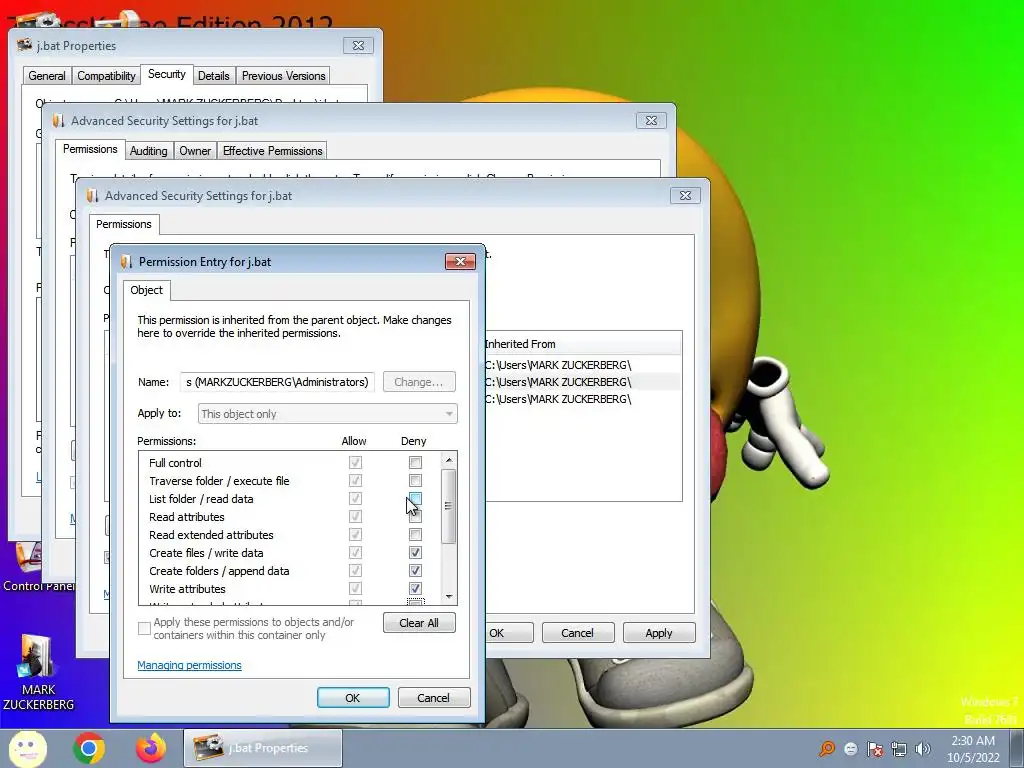Close the back Advanced Security Settings window
Screen dimensions: 1024x768
[x=651, y=121]
